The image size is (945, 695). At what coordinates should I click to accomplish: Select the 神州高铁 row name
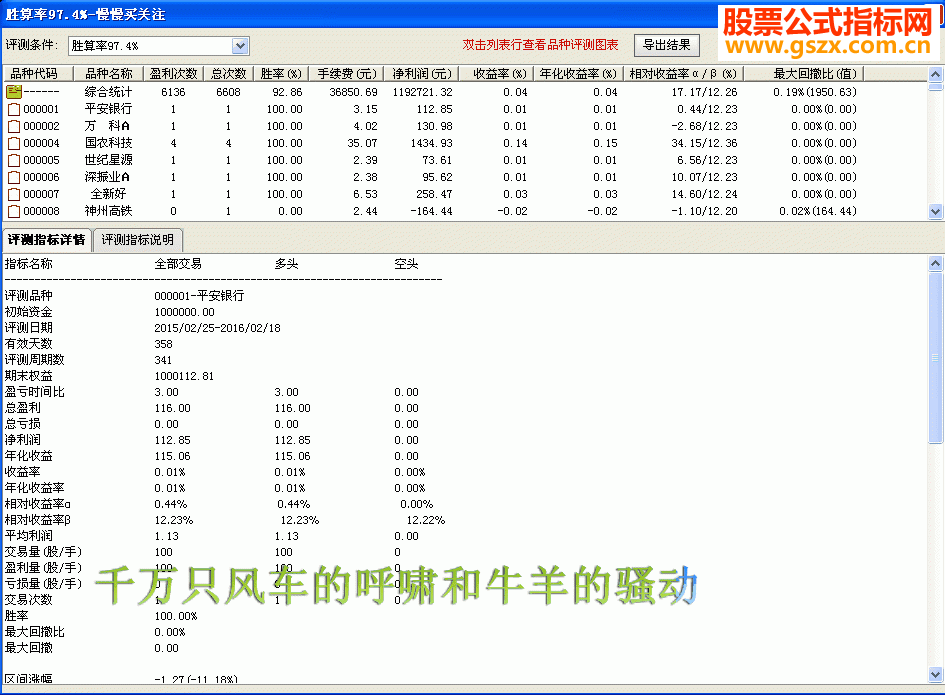point(108,211)
